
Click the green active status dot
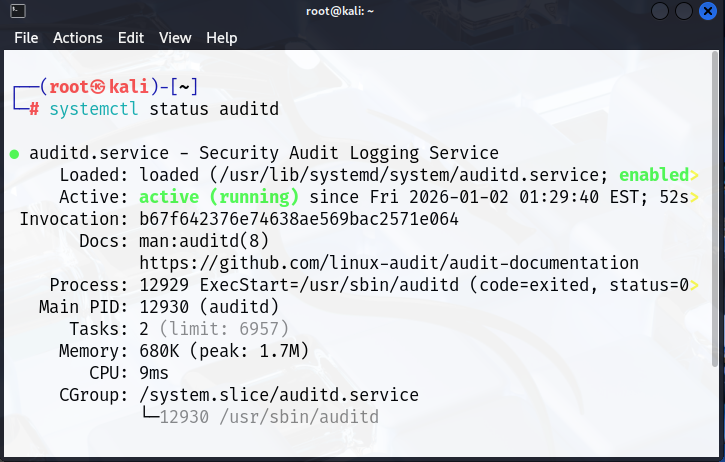point(14,154)
